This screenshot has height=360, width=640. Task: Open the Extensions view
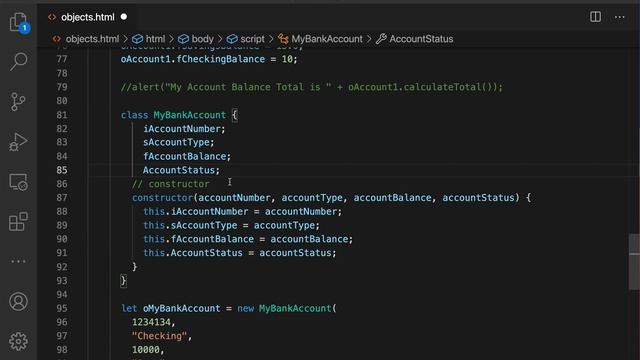pos(18,222)
